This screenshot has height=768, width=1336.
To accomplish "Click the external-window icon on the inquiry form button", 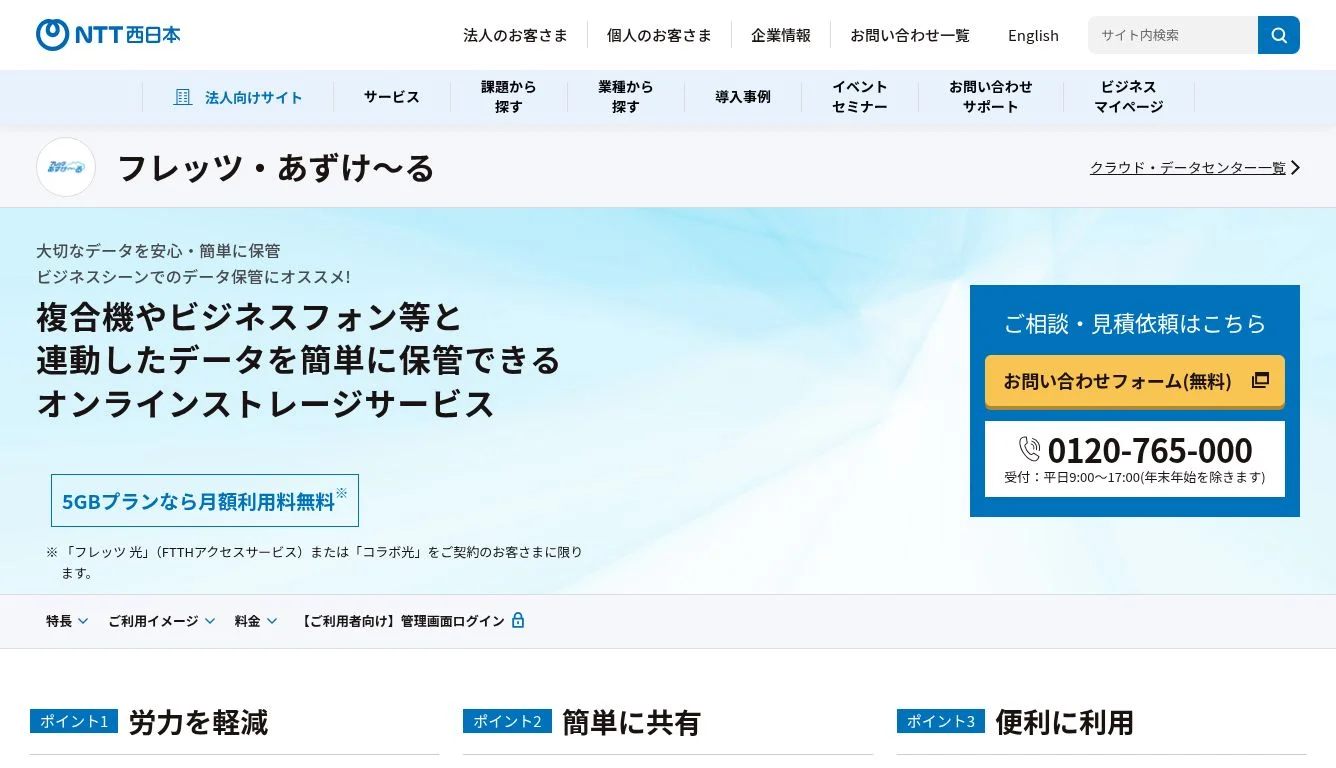I will (1260, 380).
